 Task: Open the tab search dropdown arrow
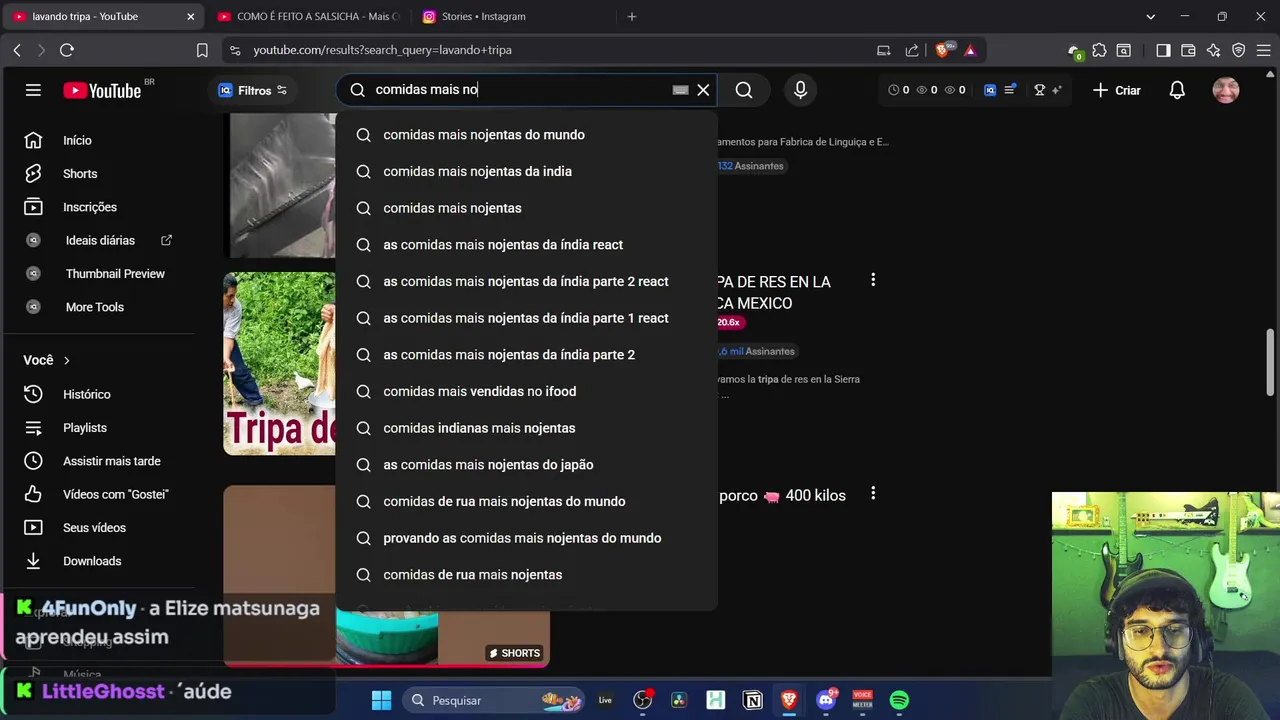pyautogui.click(x=1150, y=17)
